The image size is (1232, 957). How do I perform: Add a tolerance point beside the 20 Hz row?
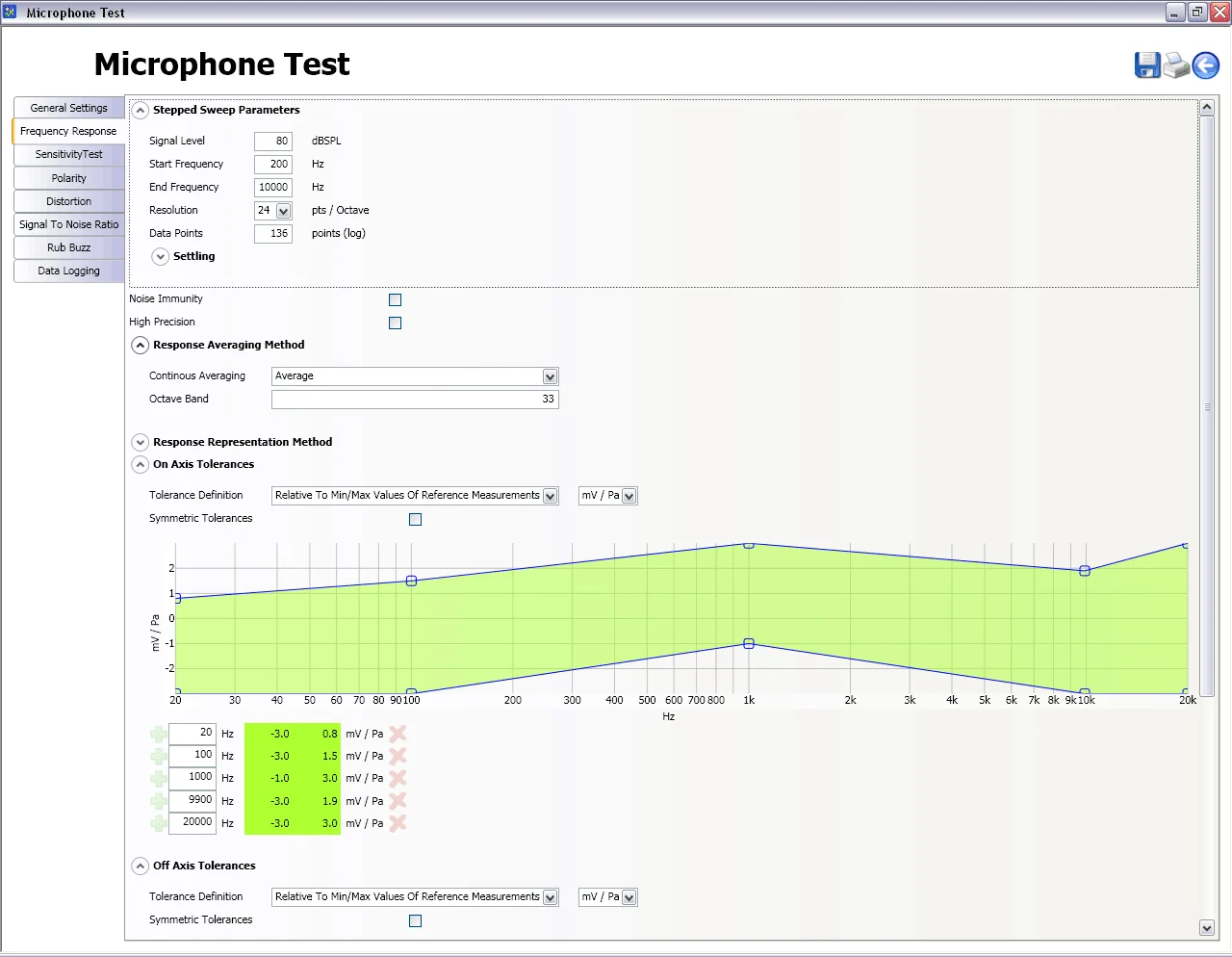(158, 733)
